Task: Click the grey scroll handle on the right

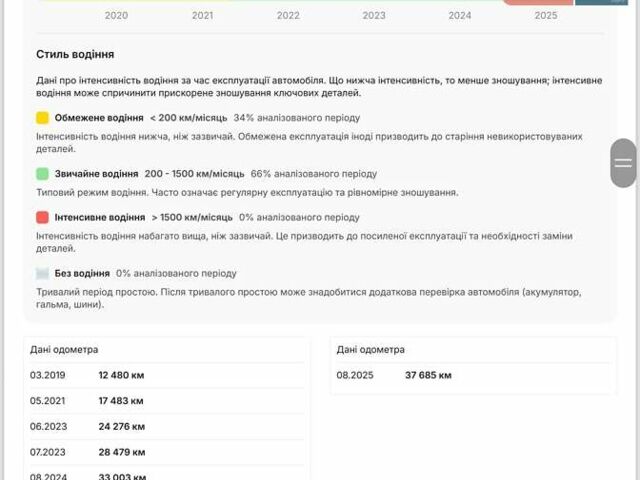Action: coord(623,163)
